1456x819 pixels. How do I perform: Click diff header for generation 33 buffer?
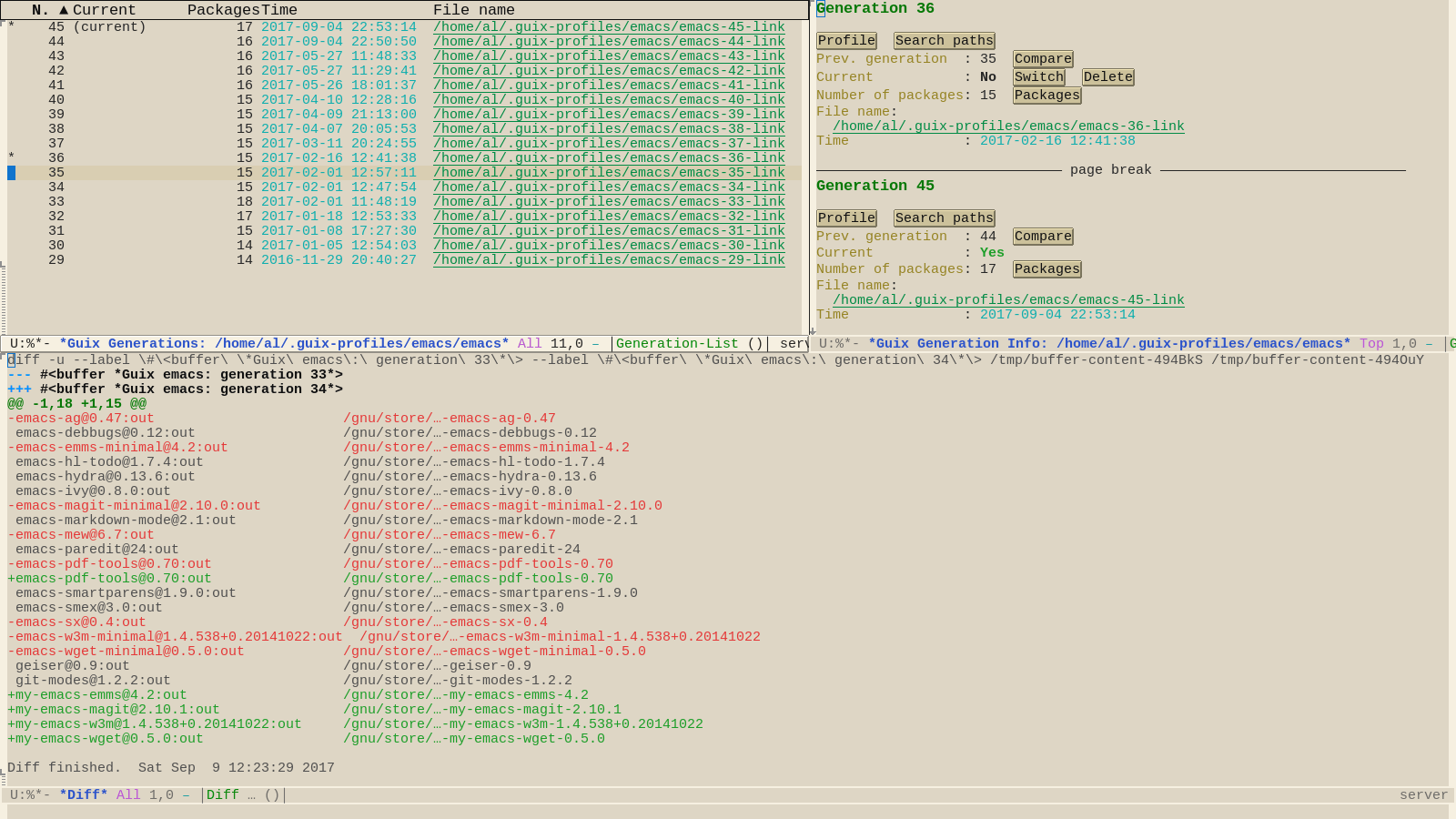[175, 375]
